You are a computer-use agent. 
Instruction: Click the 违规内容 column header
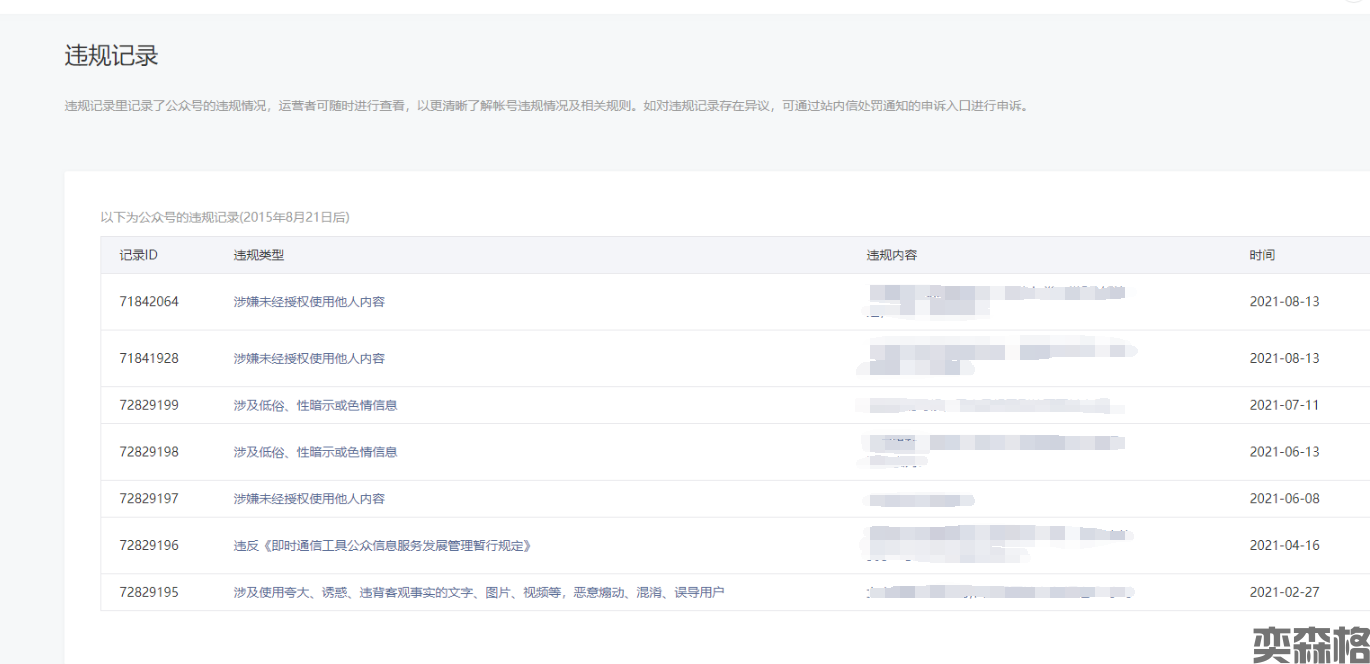click(x=892, y=255)
